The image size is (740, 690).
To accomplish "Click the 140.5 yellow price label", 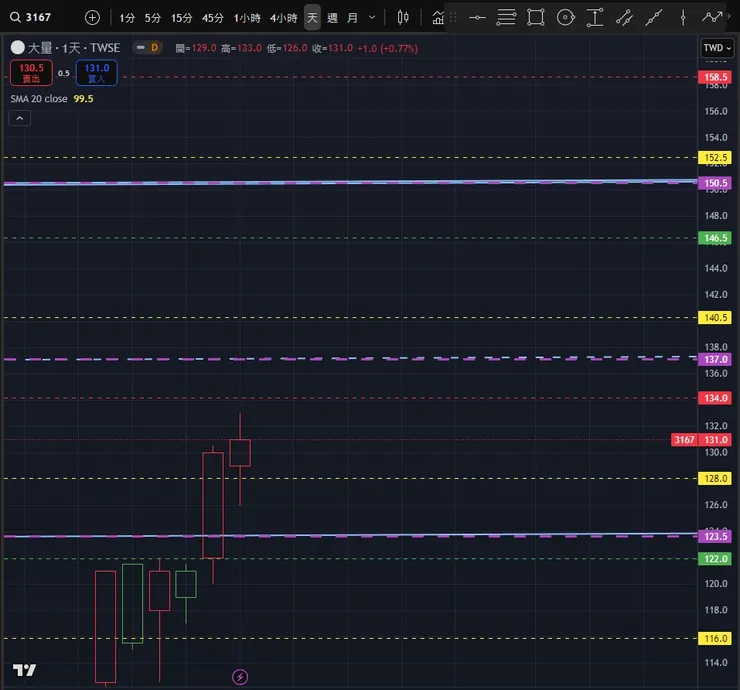I will point(715,318).
